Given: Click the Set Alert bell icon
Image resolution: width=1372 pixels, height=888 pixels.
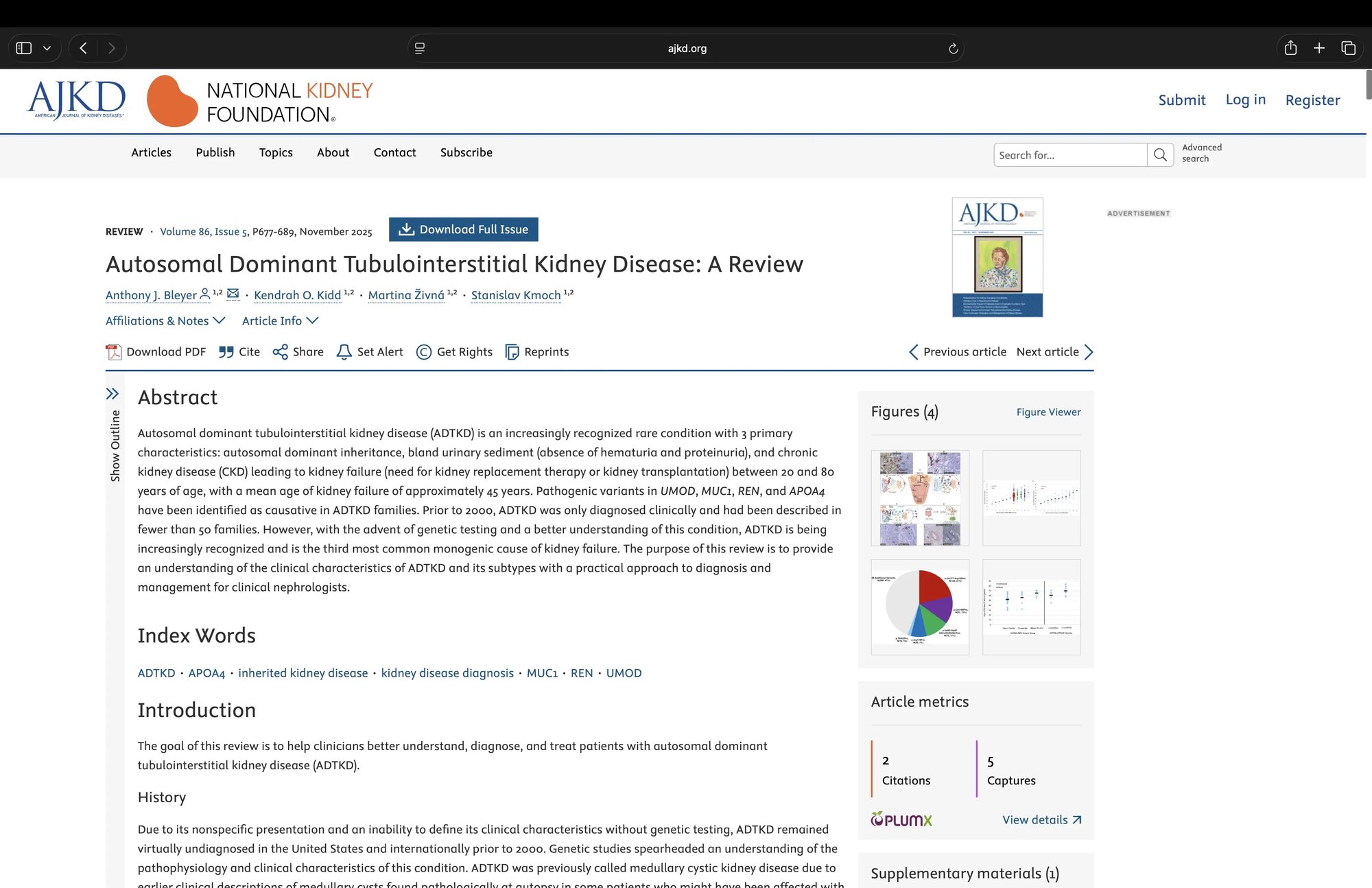Looking at the screenshot, I should click(x=344, y=352).
